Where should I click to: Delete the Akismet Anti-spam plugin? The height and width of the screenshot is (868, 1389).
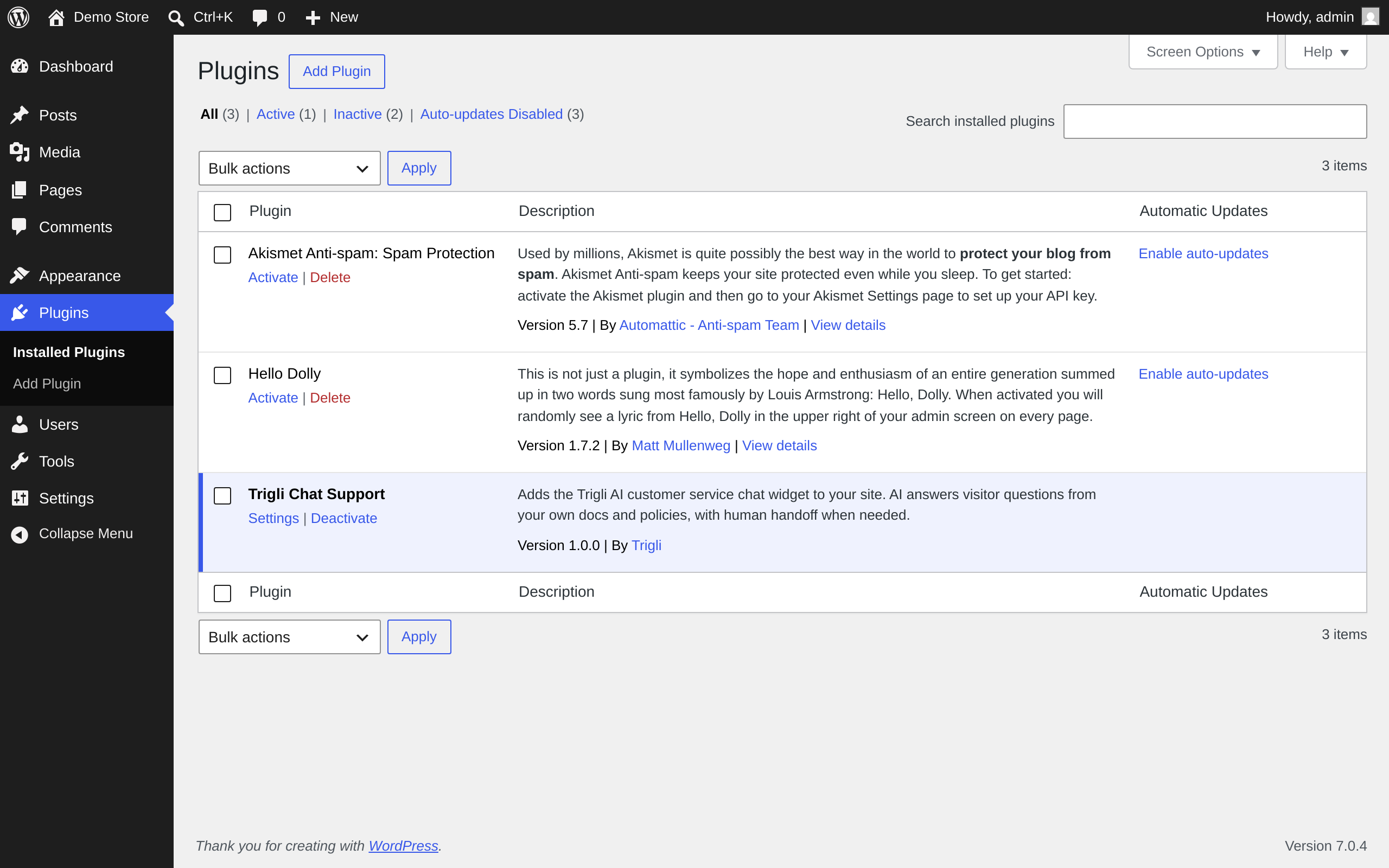click(330, 277)
